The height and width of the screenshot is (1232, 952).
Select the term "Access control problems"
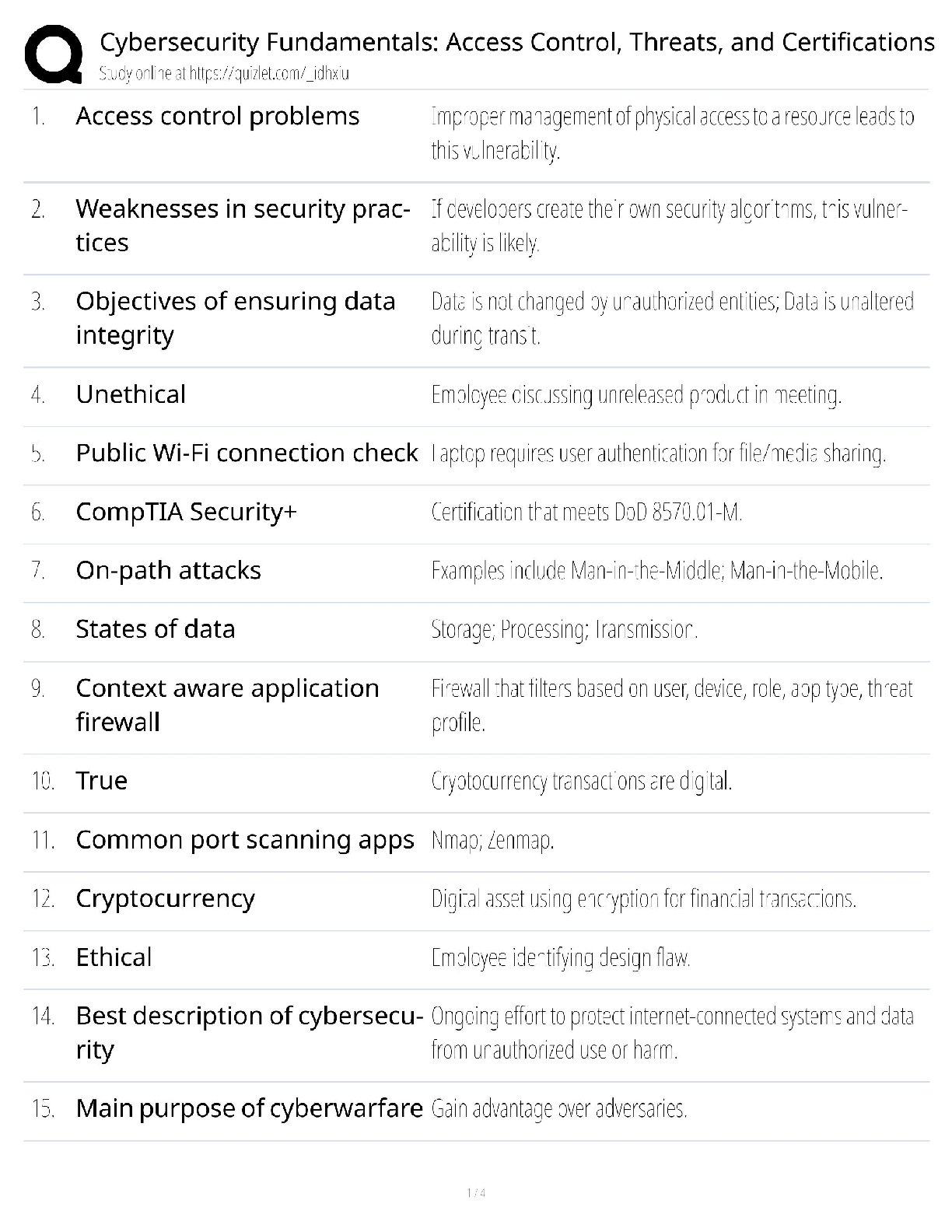(x=218, y=117)
